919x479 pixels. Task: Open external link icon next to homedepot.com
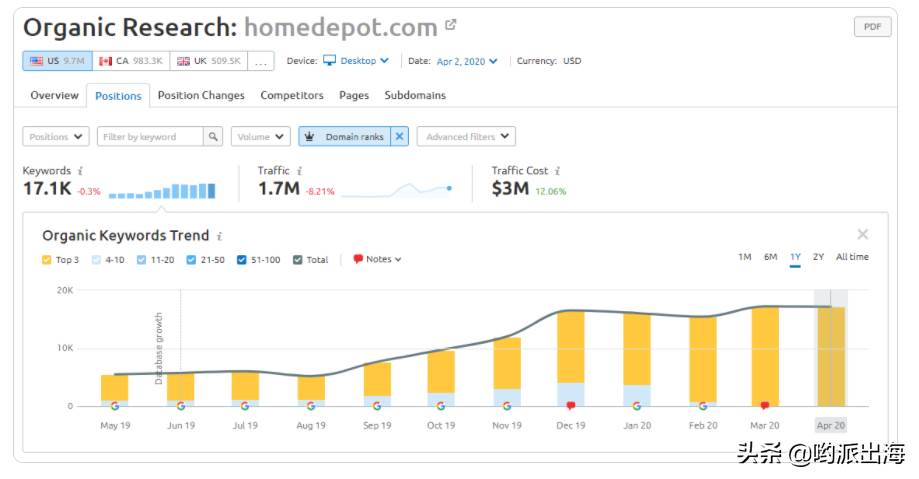click(x=450, y=25)
